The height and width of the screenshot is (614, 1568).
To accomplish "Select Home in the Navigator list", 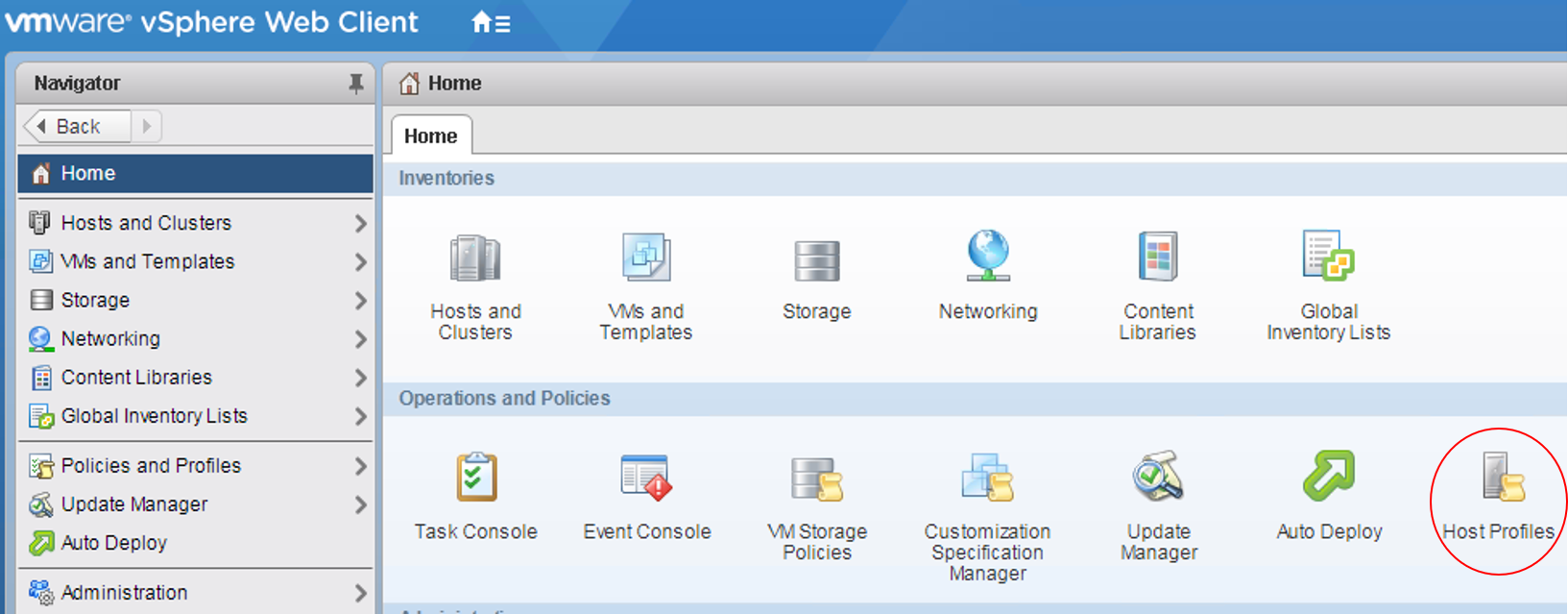I will (196, 173).
